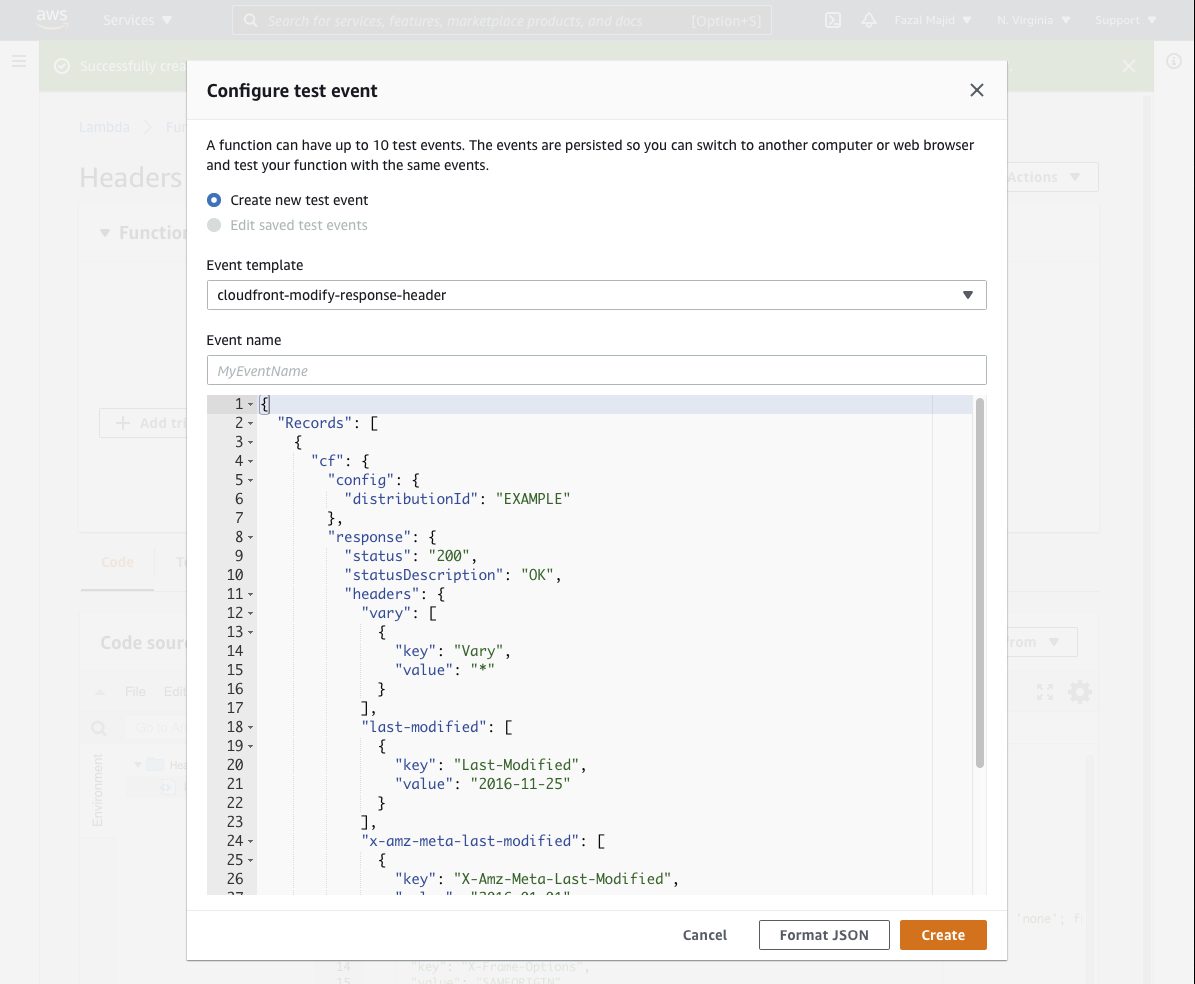Open the notifications bell icon

(868, 20)
